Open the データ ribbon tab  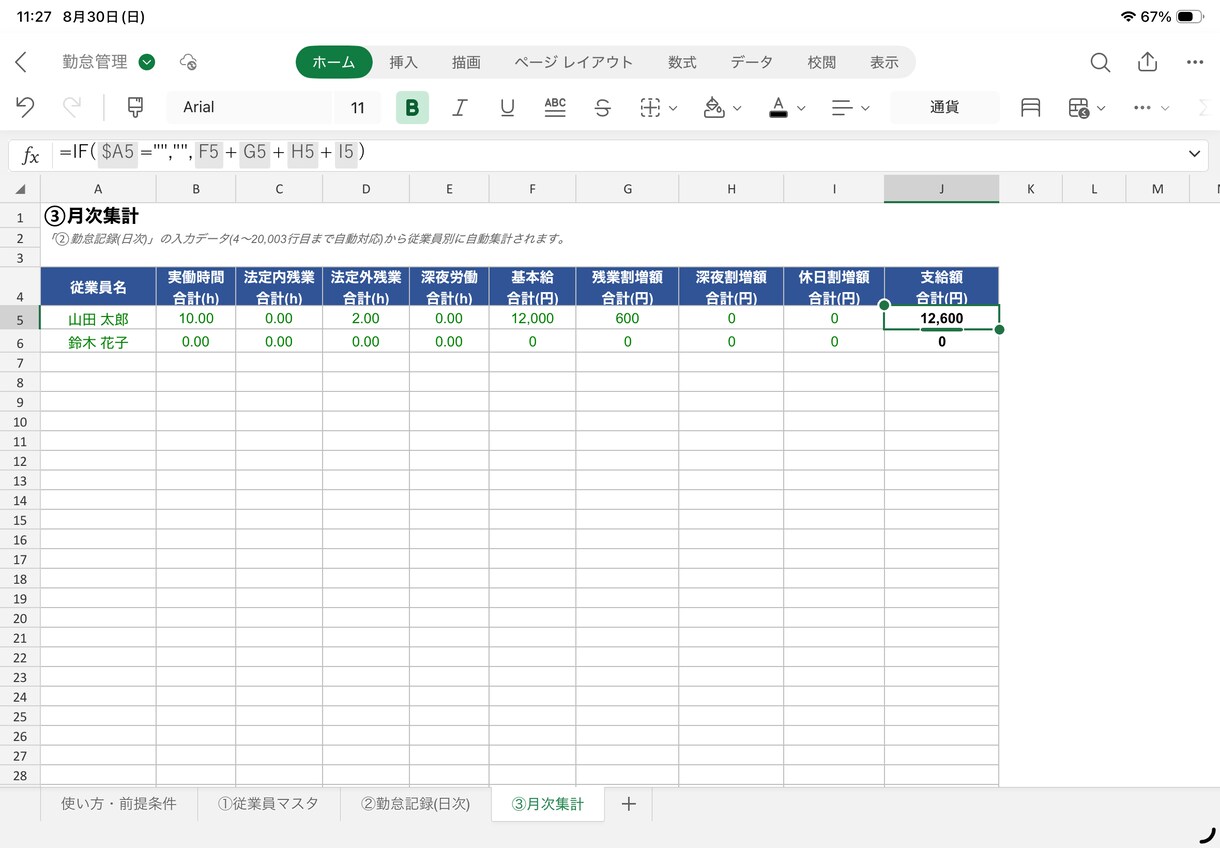tap(751, 62)
